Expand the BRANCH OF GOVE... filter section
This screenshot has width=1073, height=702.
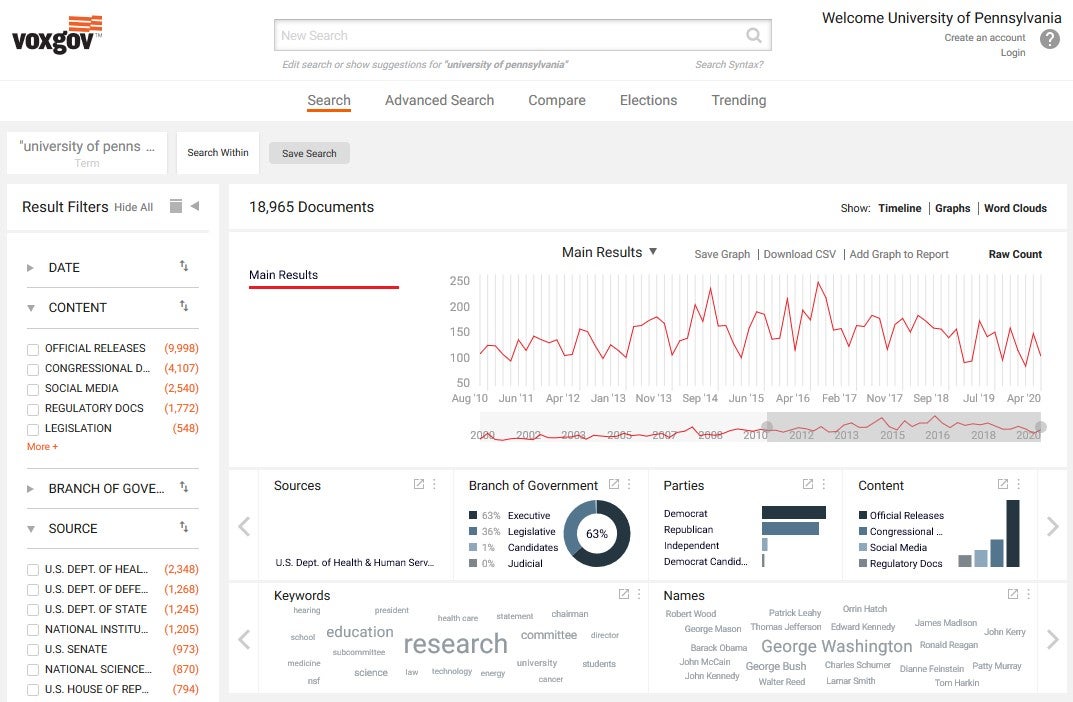(x=30, y=489)
